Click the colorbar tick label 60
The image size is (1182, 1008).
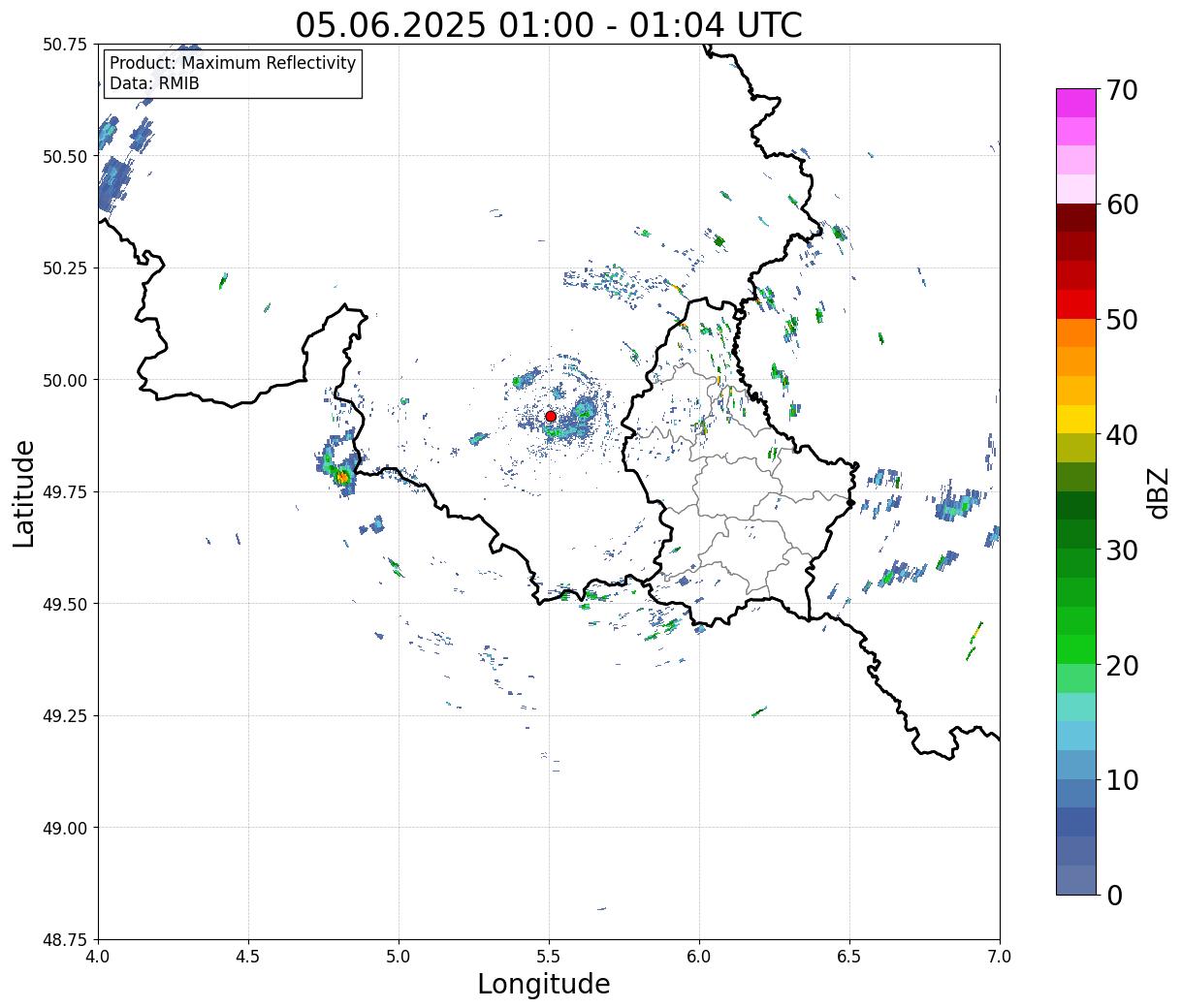[1121, 205]
